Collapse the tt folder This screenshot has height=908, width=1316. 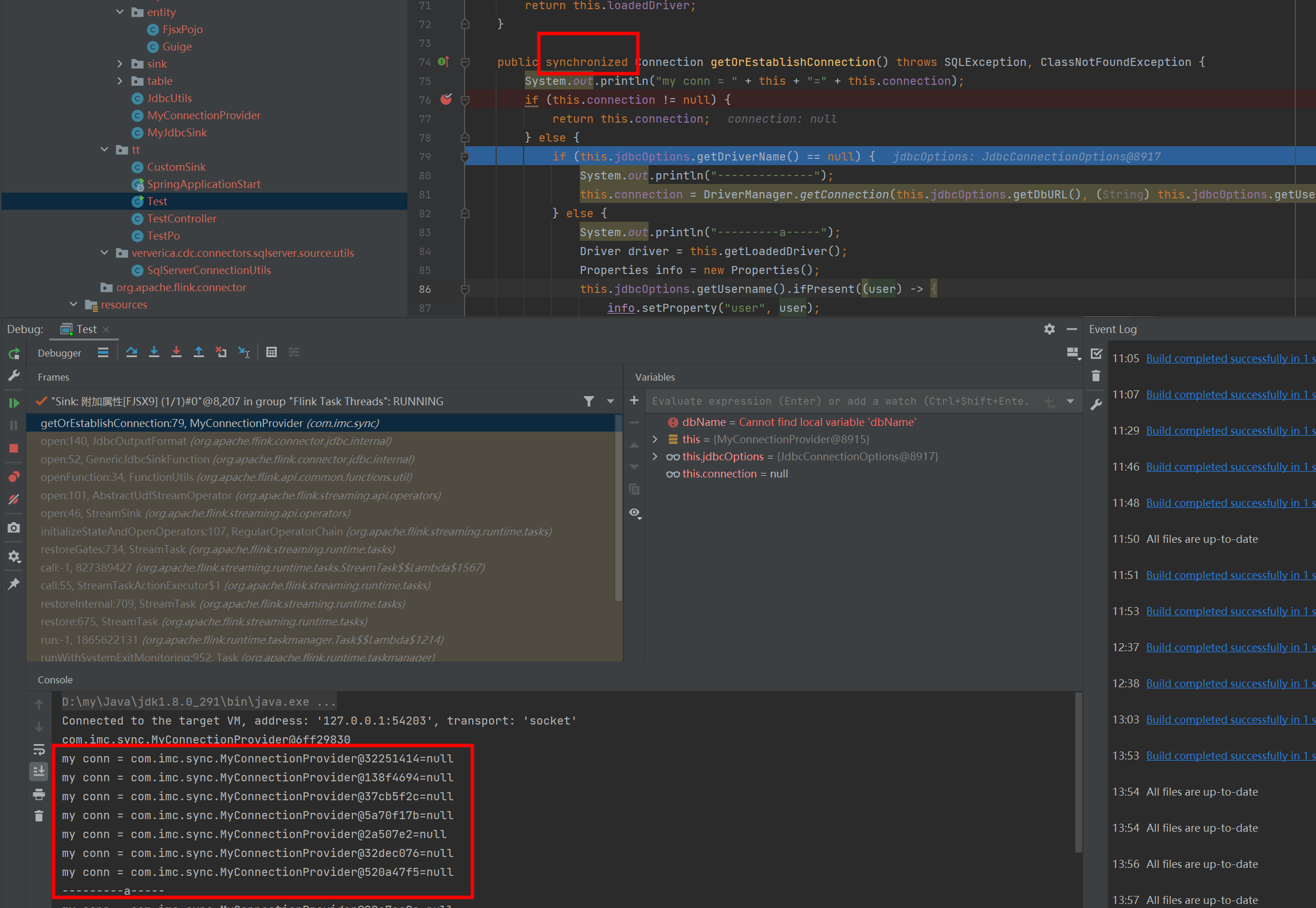(x=104, y=150)
